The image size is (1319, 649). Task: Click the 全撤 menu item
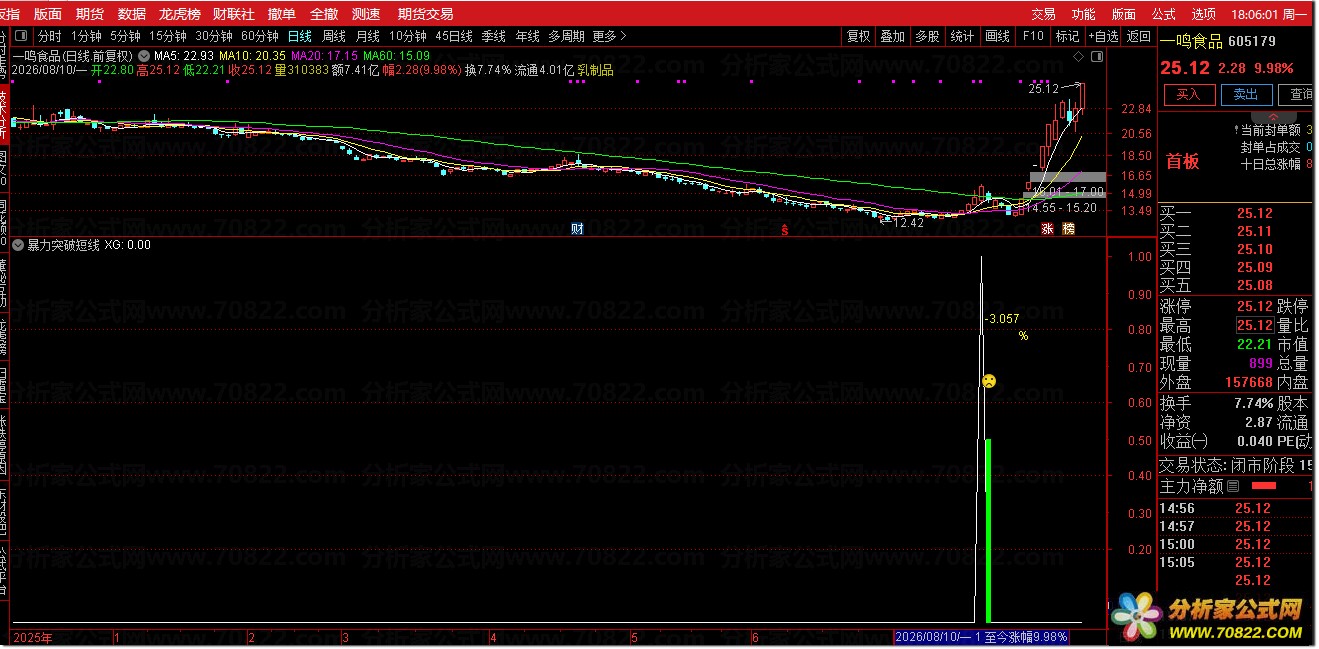pos(324,14)
